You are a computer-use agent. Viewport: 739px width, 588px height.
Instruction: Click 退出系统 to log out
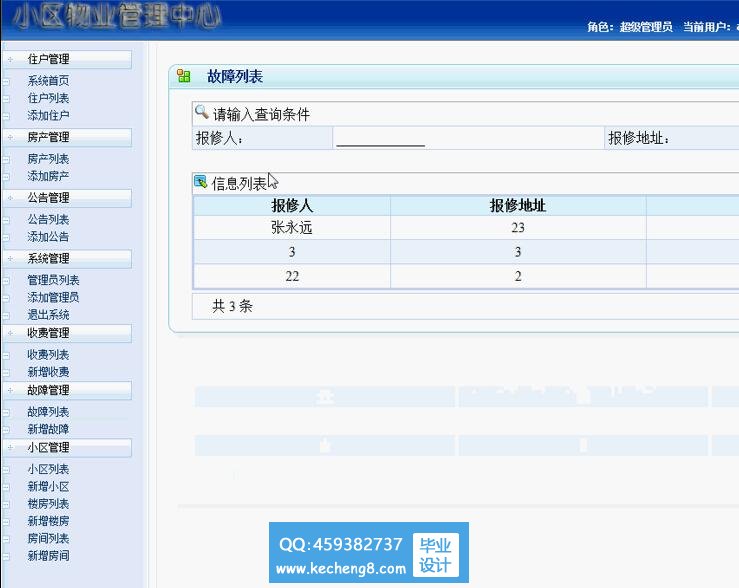click(48, 315)
